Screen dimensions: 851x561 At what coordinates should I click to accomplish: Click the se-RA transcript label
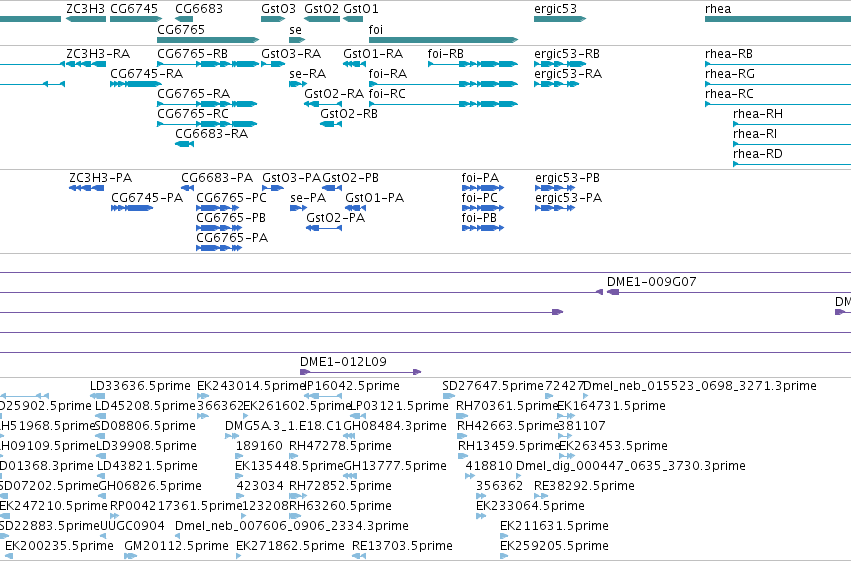pos(308,74)
